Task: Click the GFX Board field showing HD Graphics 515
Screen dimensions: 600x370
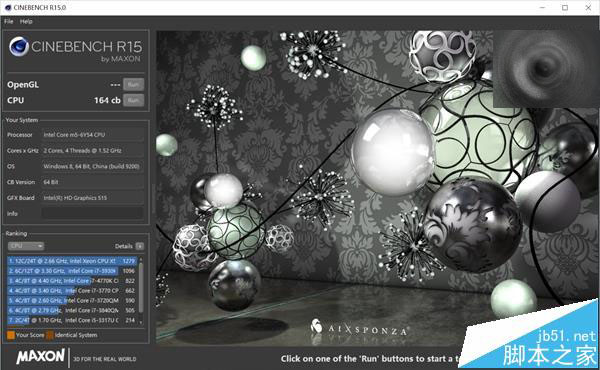Action: pyautogui.click(x=93, y=198)
